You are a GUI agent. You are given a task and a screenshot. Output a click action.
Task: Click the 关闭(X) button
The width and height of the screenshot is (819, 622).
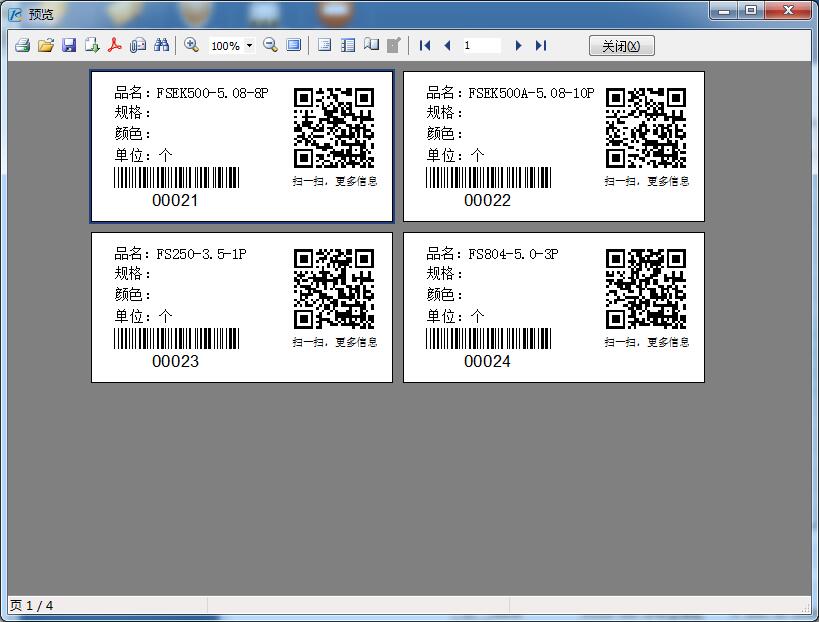click(622, 46)
